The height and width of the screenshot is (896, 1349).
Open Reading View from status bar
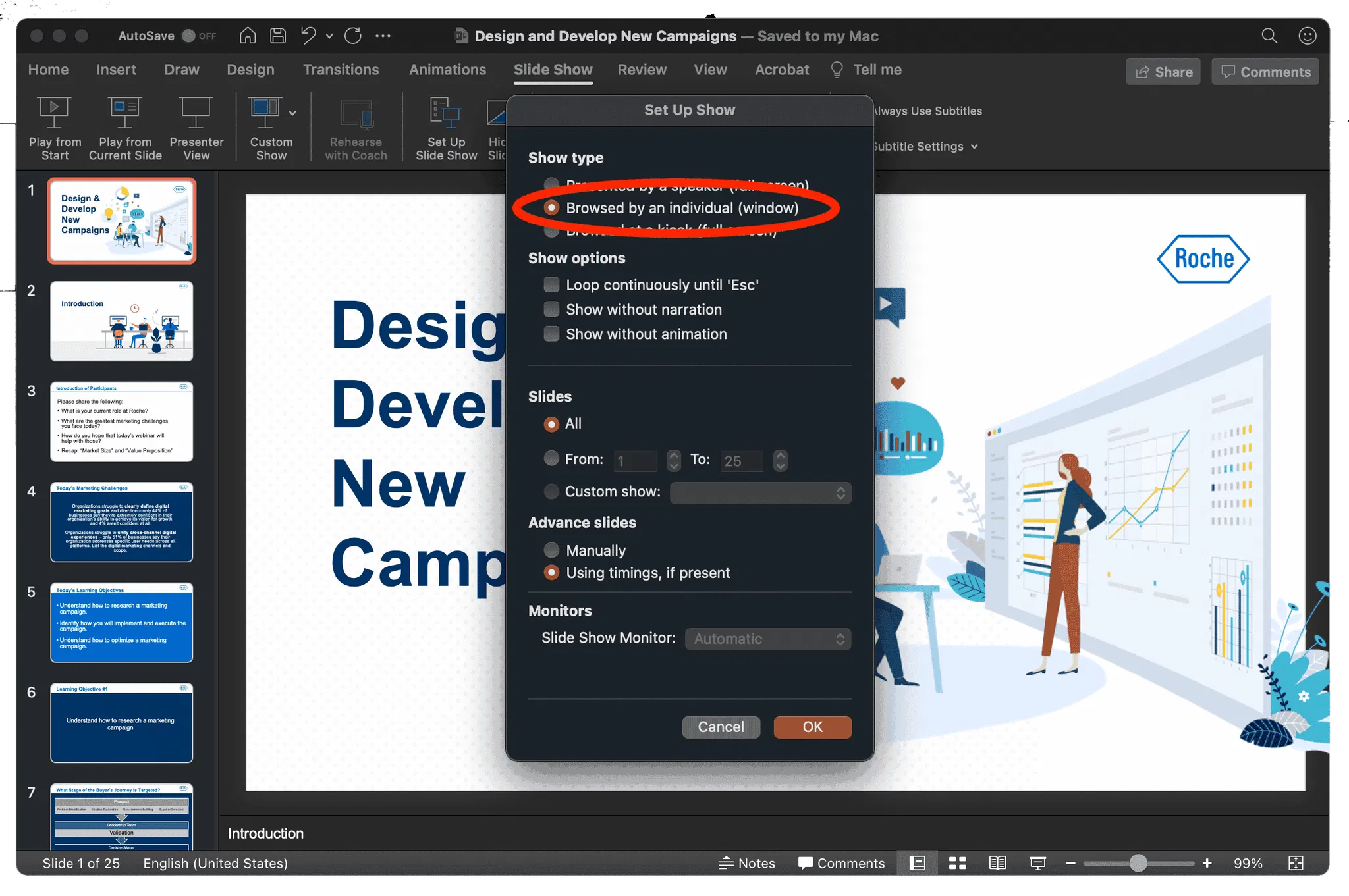[x=997, y=863]
